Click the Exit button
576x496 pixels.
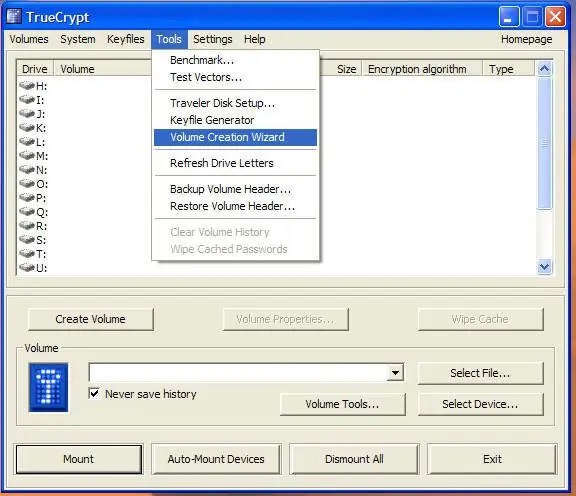(492, 459)
